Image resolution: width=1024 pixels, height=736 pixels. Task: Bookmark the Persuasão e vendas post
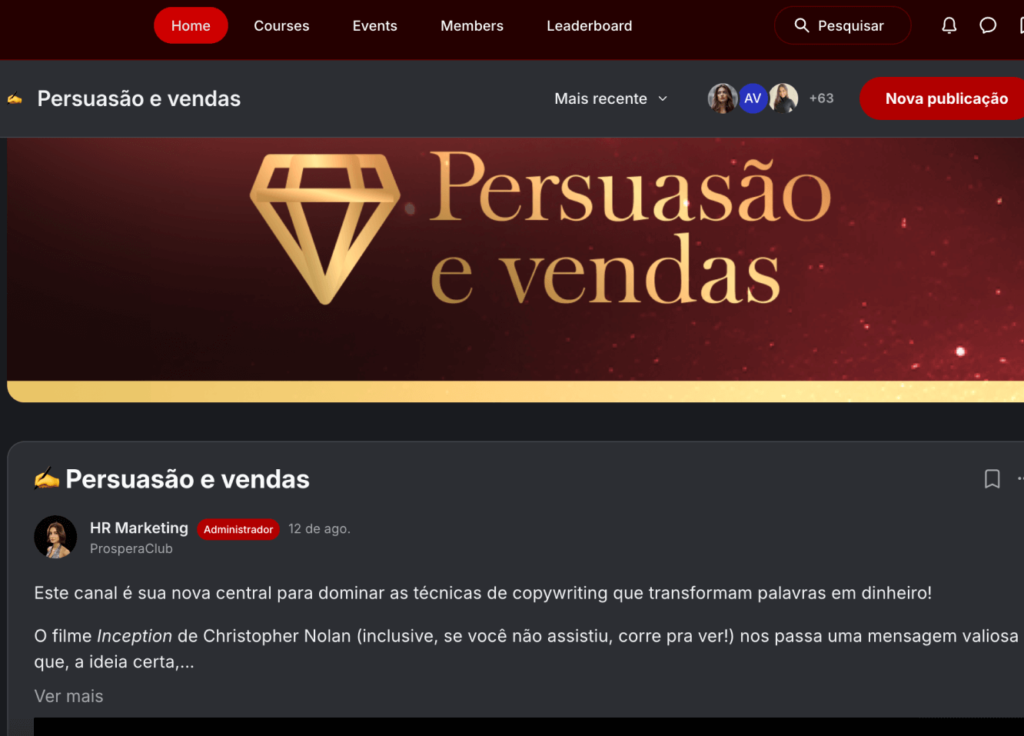[992, 479]
